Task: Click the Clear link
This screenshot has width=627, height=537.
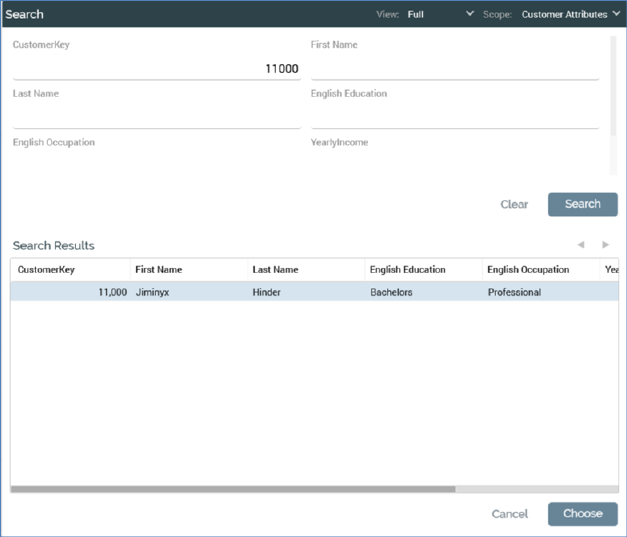Action: 514,204
